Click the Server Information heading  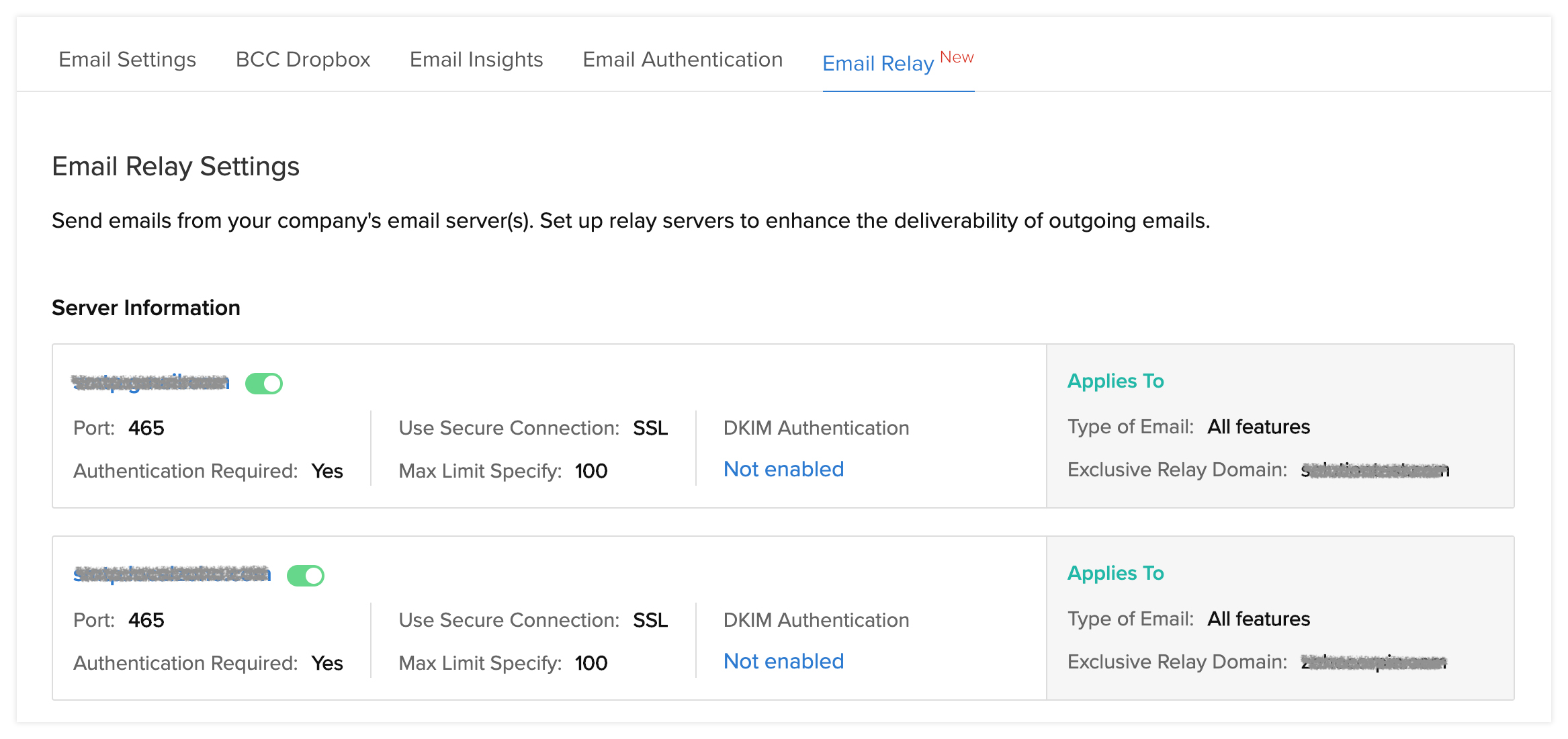(x=146, y=308)
